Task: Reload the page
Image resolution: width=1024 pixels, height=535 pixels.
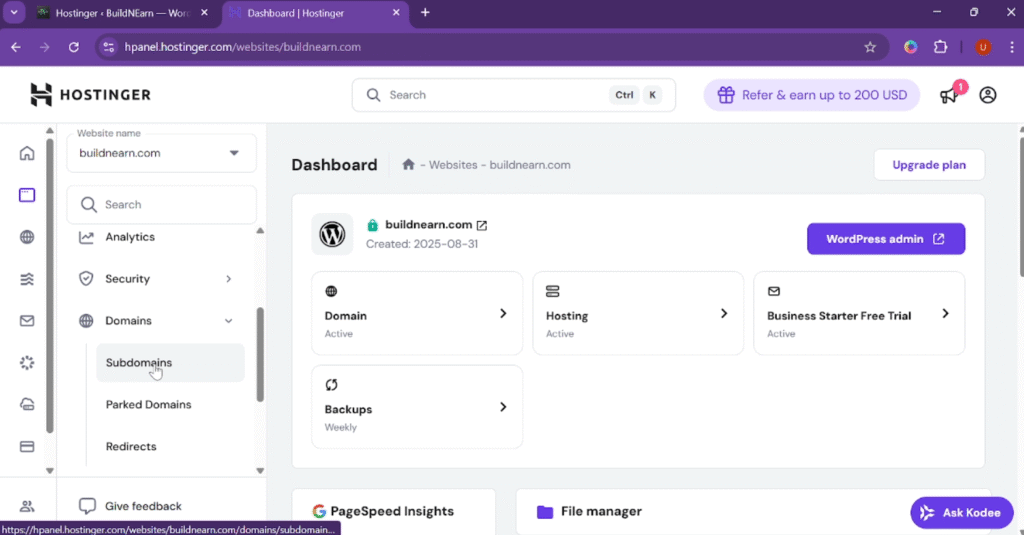Action: (74, 47)
